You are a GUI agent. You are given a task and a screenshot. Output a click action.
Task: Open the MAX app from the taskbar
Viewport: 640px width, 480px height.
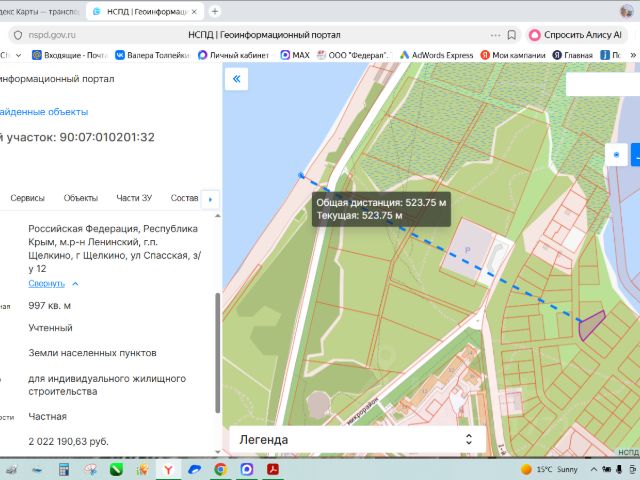247,470
